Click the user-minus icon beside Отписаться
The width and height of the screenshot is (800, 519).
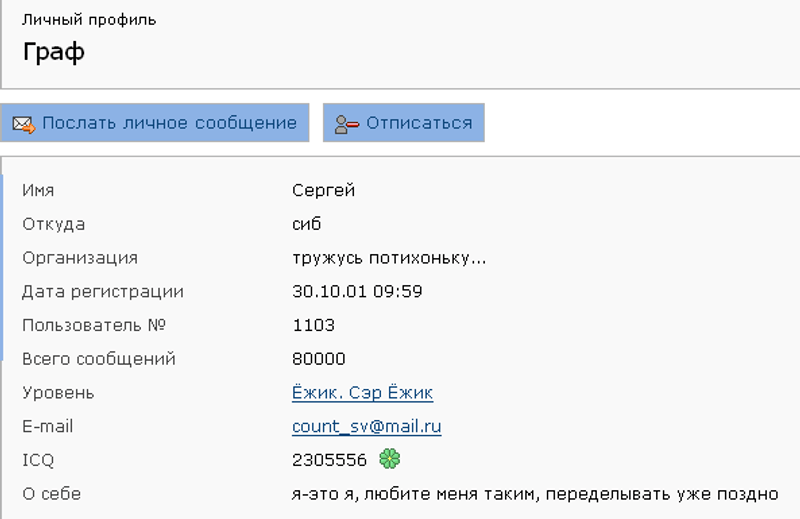346,124
